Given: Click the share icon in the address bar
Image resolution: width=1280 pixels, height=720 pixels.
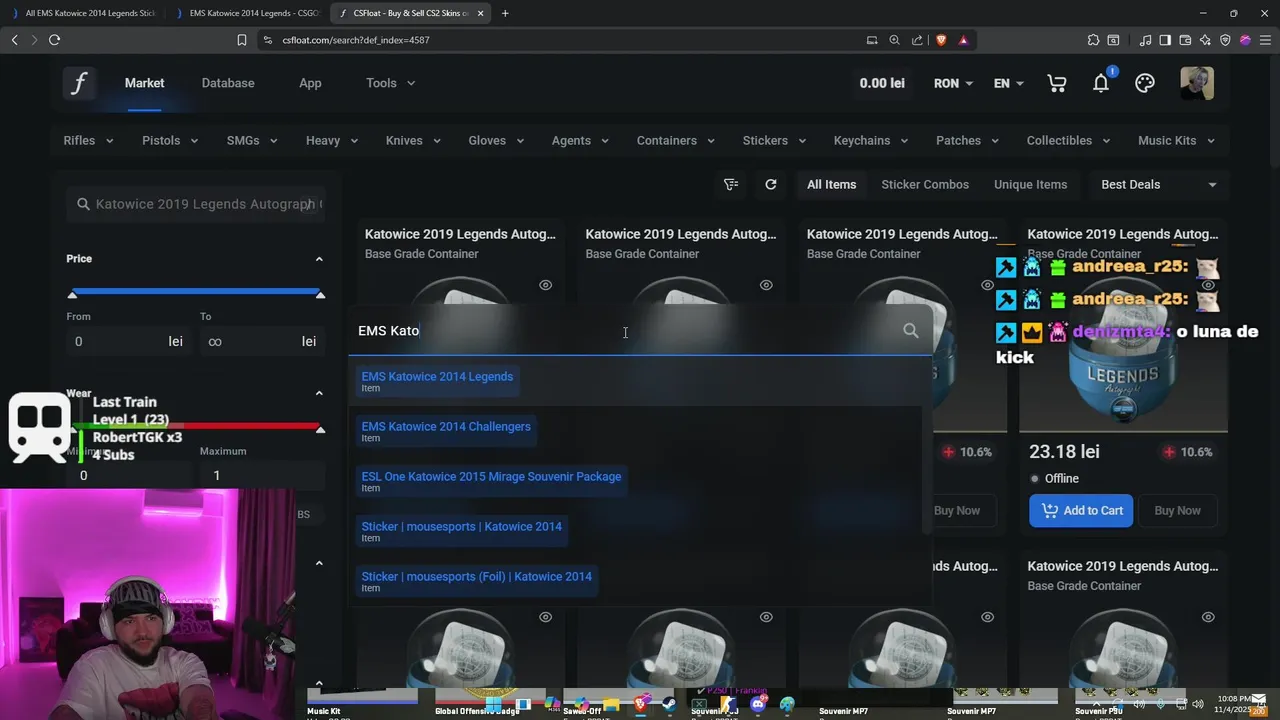Looking at the screenshot, I should pyautogui.click(x=917, y=40).
